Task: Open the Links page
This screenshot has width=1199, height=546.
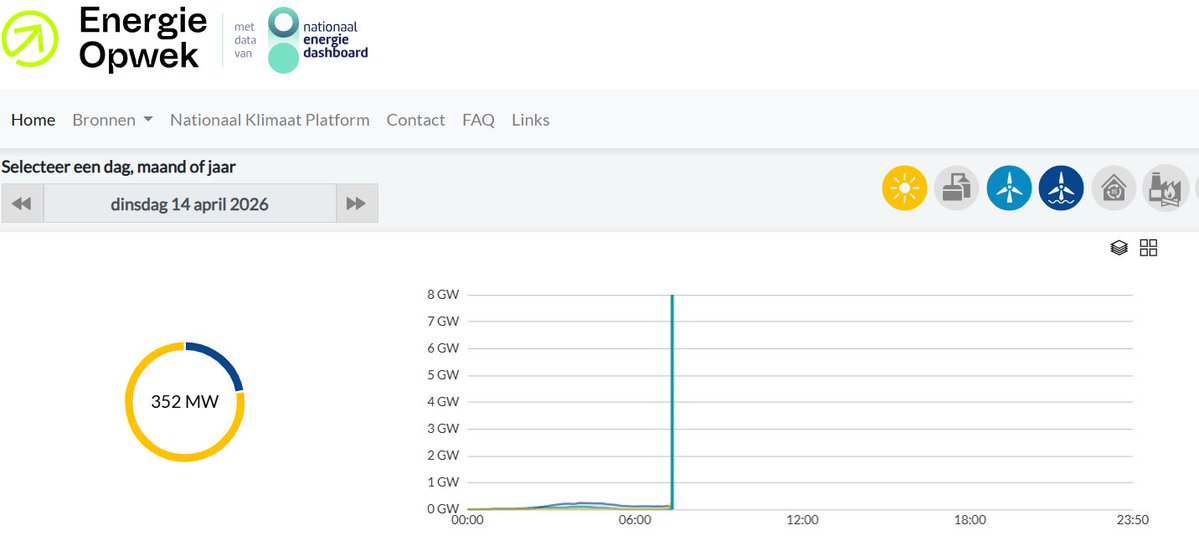Action: [531, 120]
